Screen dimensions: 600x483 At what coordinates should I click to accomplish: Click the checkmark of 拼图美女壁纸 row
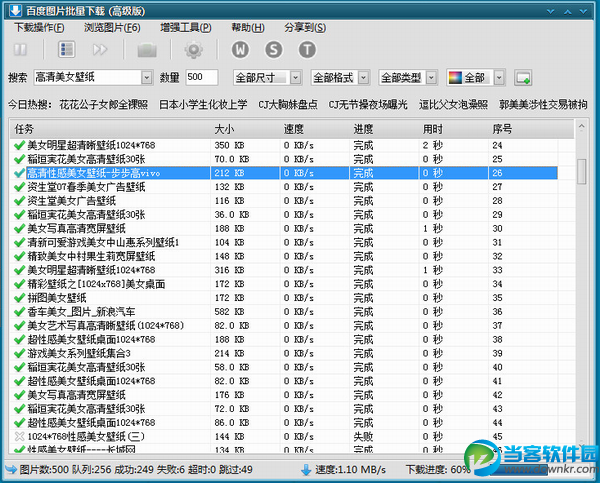click(19, 298)
